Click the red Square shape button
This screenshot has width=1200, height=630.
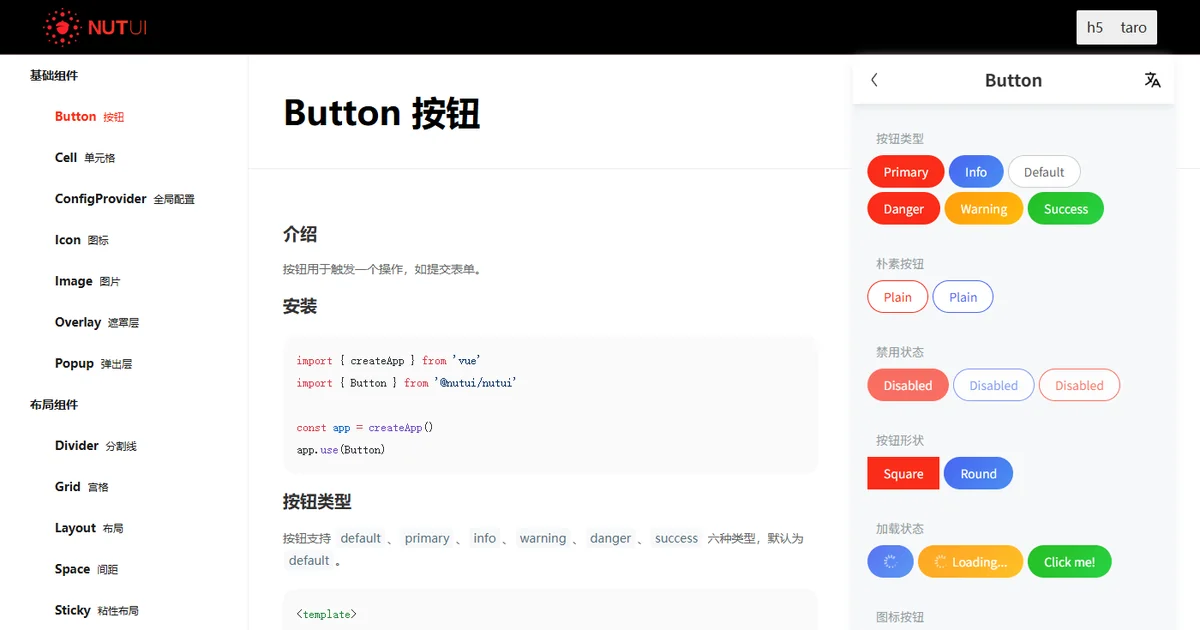[x=904, y=473]
